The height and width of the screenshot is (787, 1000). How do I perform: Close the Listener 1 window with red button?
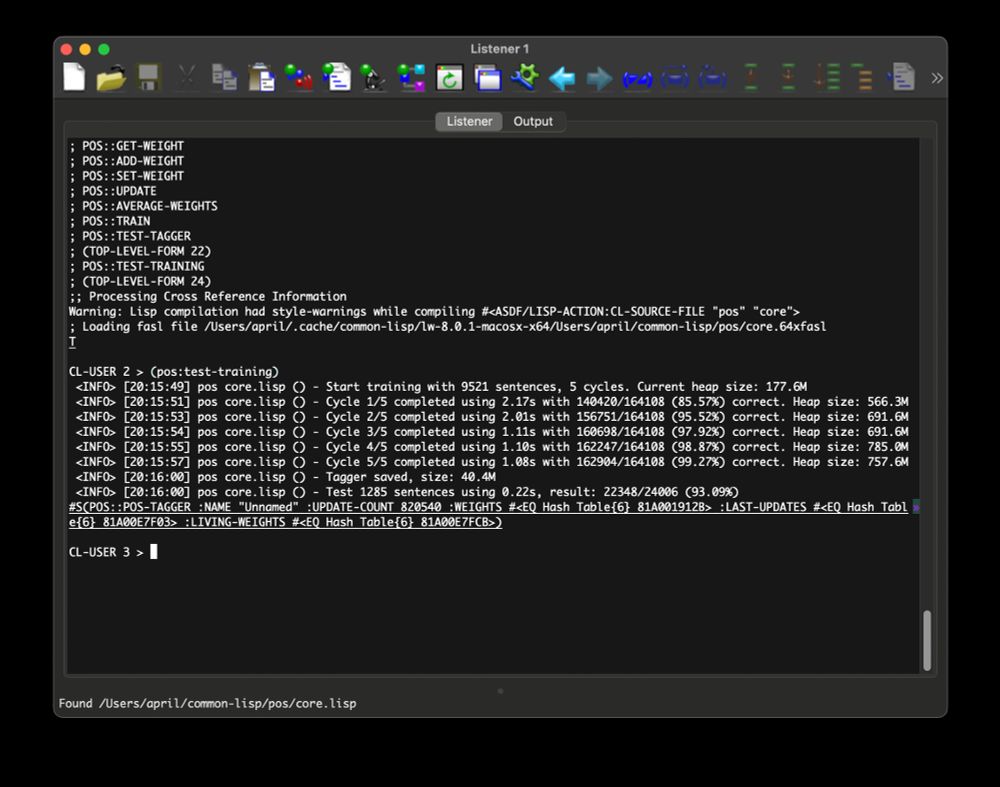coord(66,49)
